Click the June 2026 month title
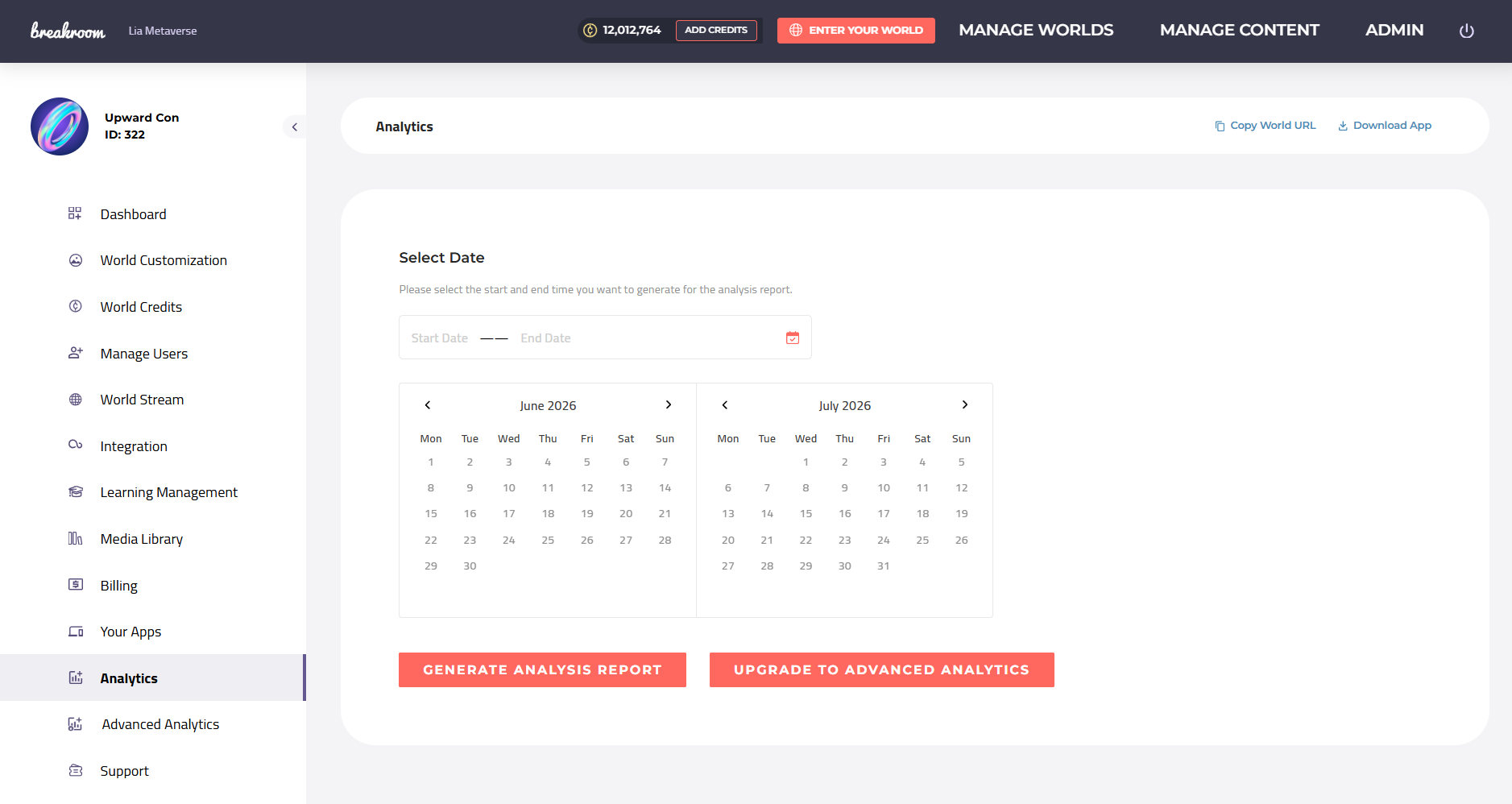 (548, 406)
